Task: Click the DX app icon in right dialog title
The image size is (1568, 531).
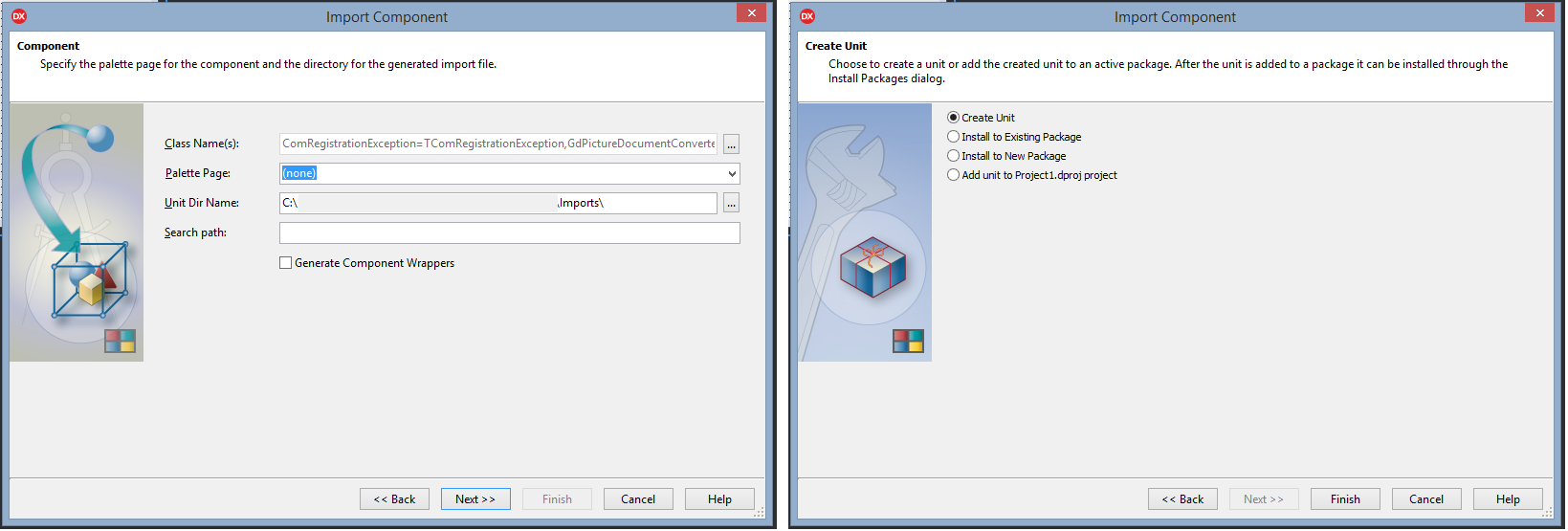Action: 807,16
